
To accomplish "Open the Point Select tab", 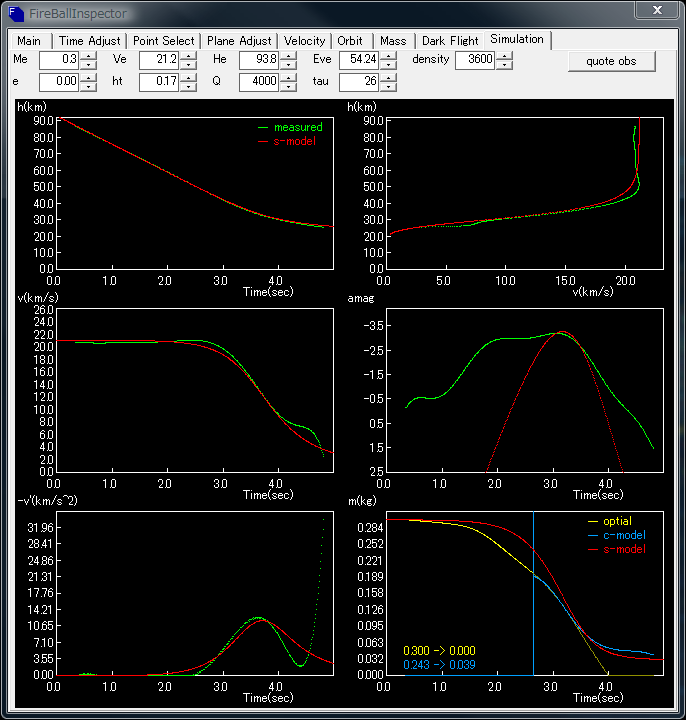I will coord(165,41).
